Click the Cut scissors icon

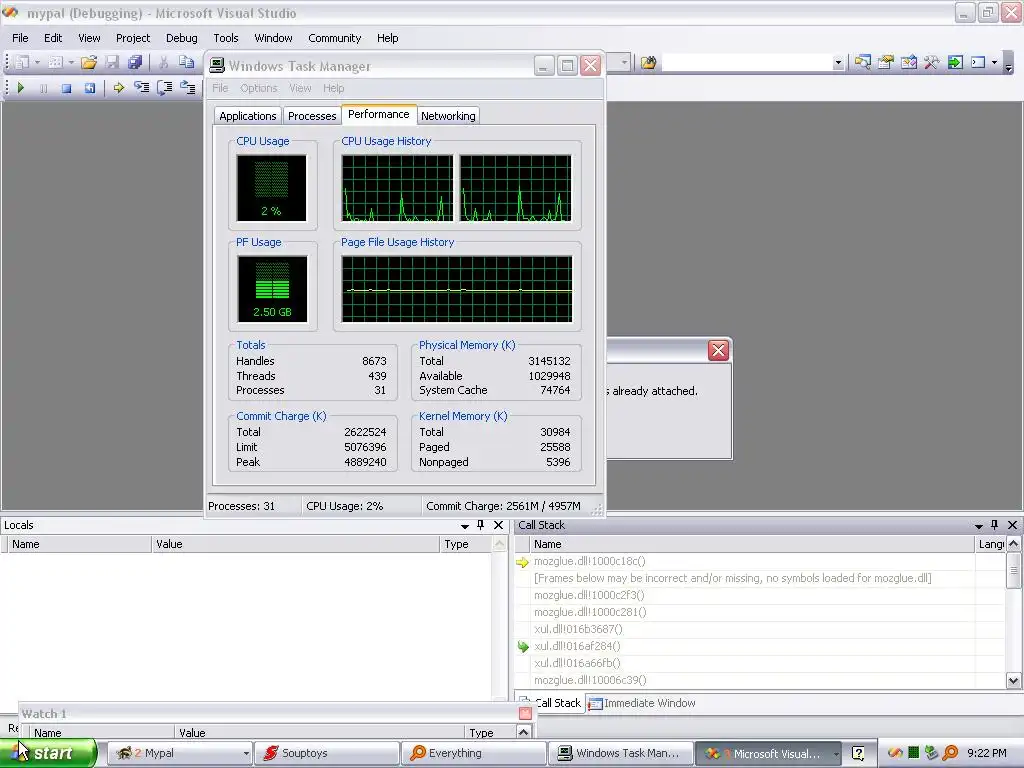pyautogui.click(x=163, y=62)
